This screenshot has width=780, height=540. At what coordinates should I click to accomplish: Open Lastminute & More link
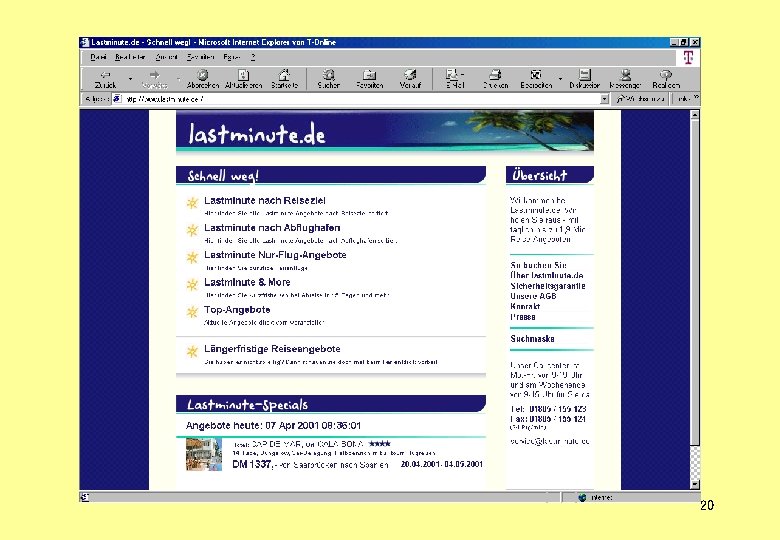coord(247,282)
